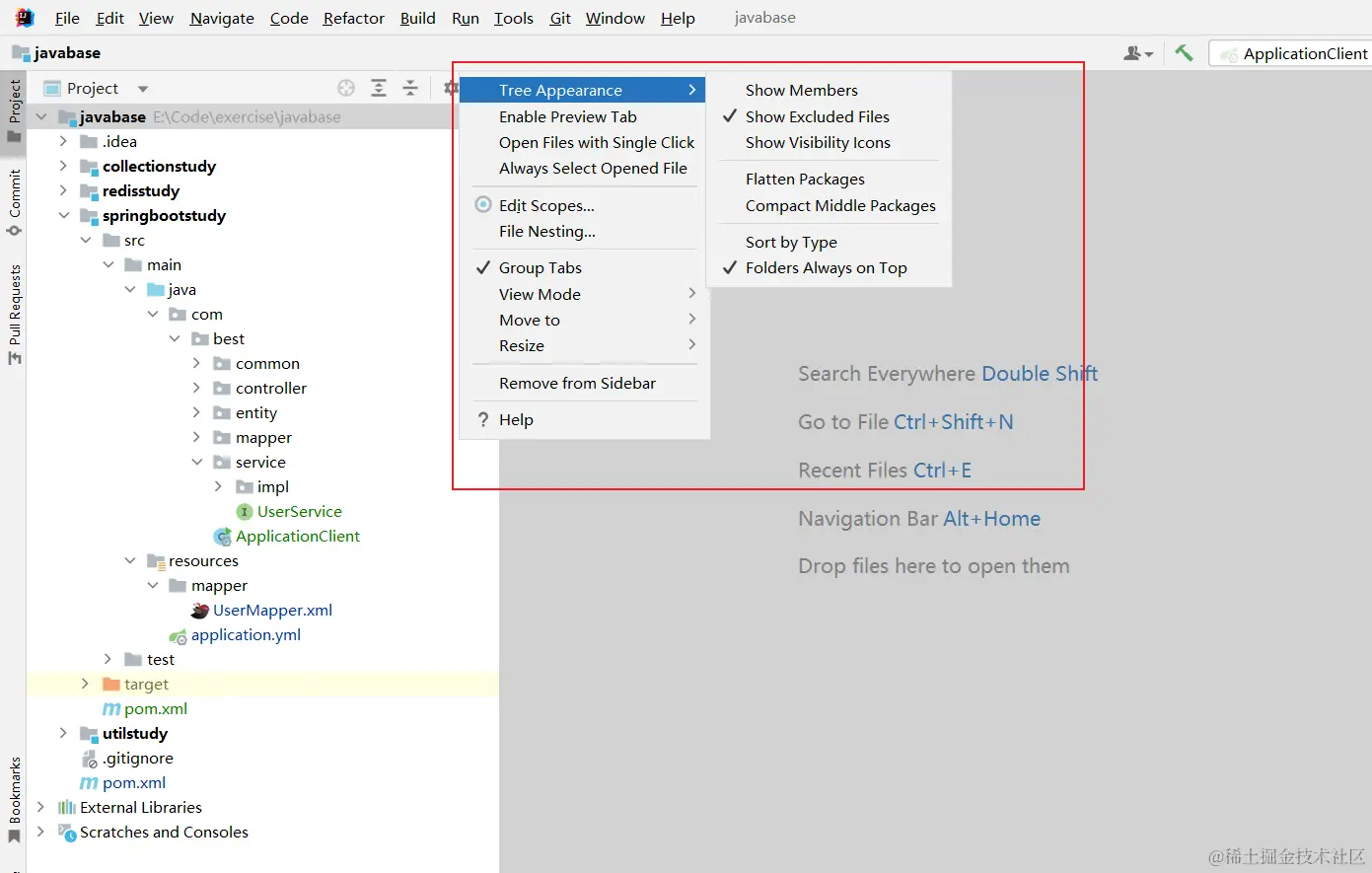Image resolution: width=1372 pixels, height=873 pixels.
Task: Click the Select Opened File target icon
Action: (x=346, y=88)
